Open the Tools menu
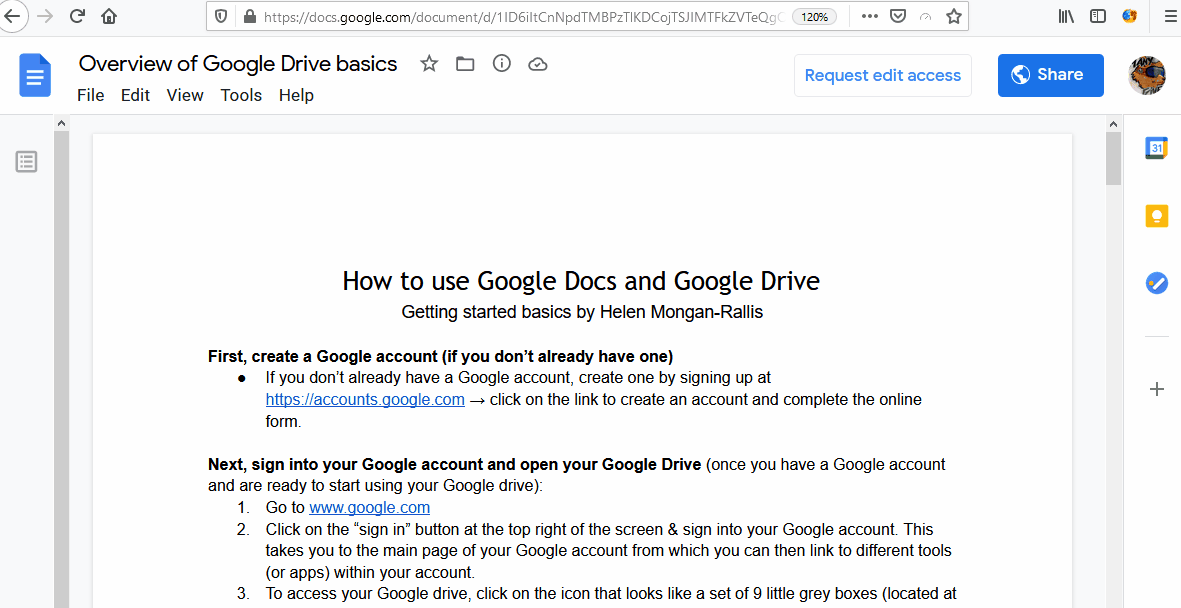Image resolution: width=1181 pixels, height=608 pixels. pos(241,95)
